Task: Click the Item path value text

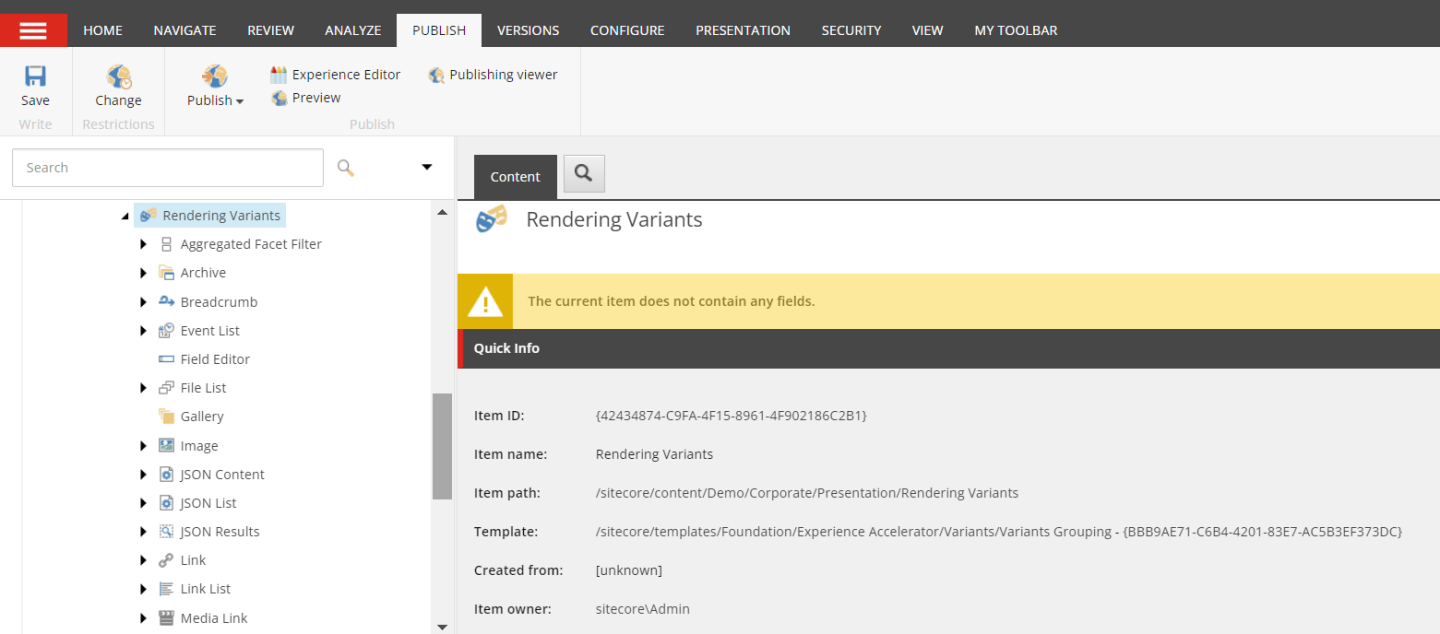Action: pos(807,493)
